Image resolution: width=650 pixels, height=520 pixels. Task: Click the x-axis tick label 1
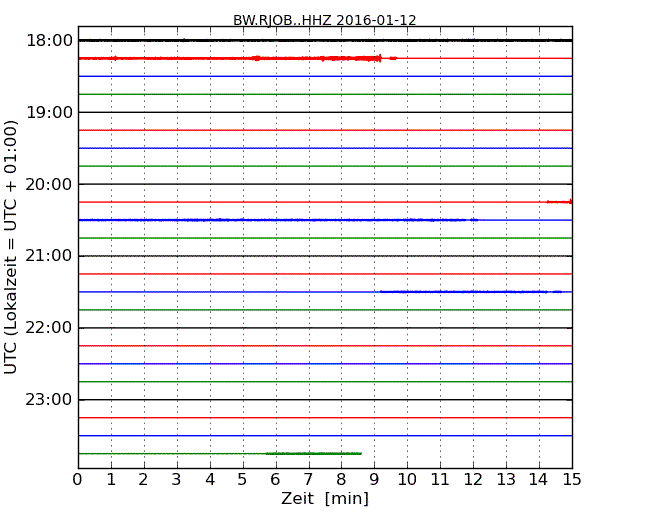pyautogui.click(x=111, y=479)
